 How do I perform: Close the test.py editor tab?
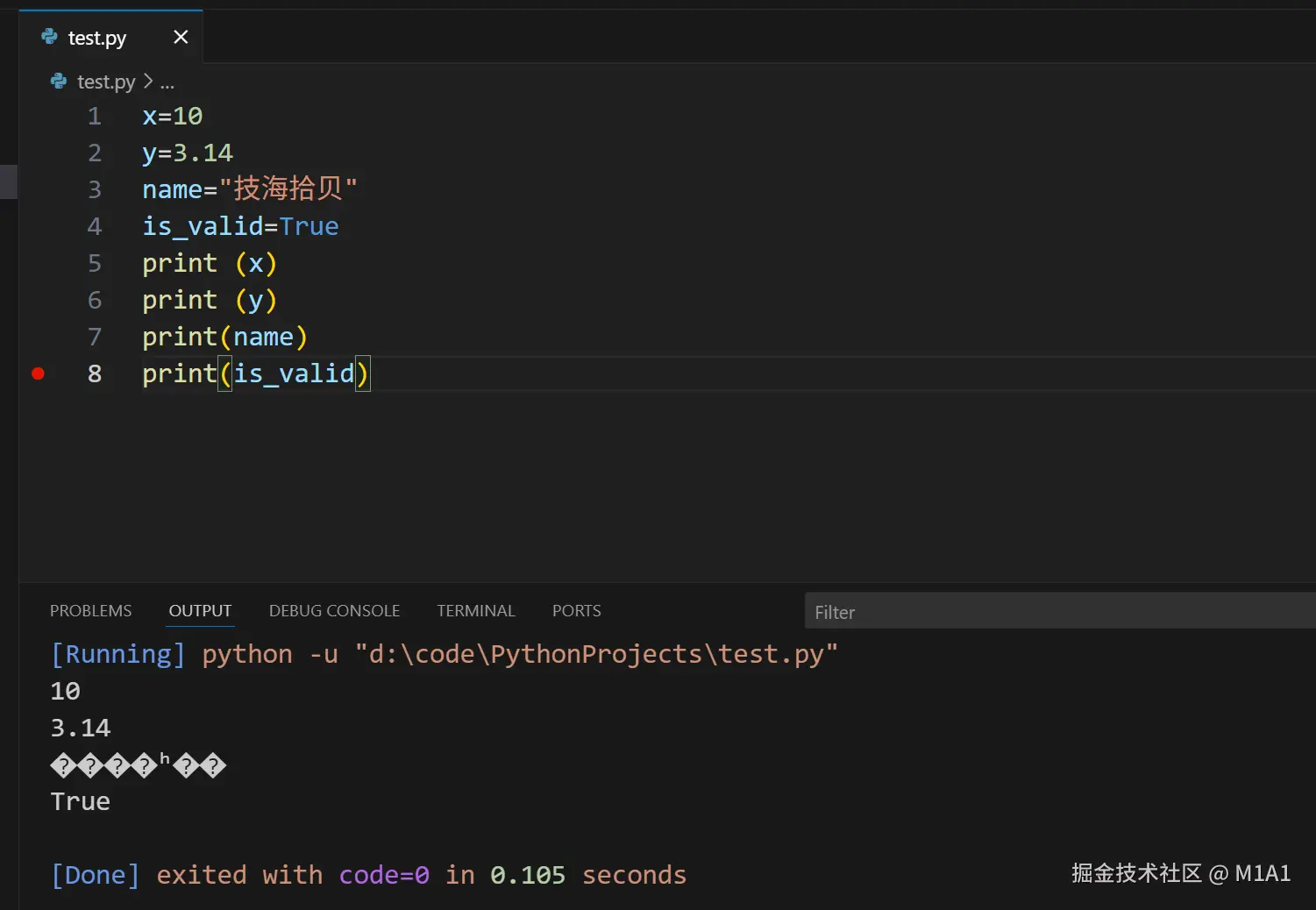tap(181, 37)
